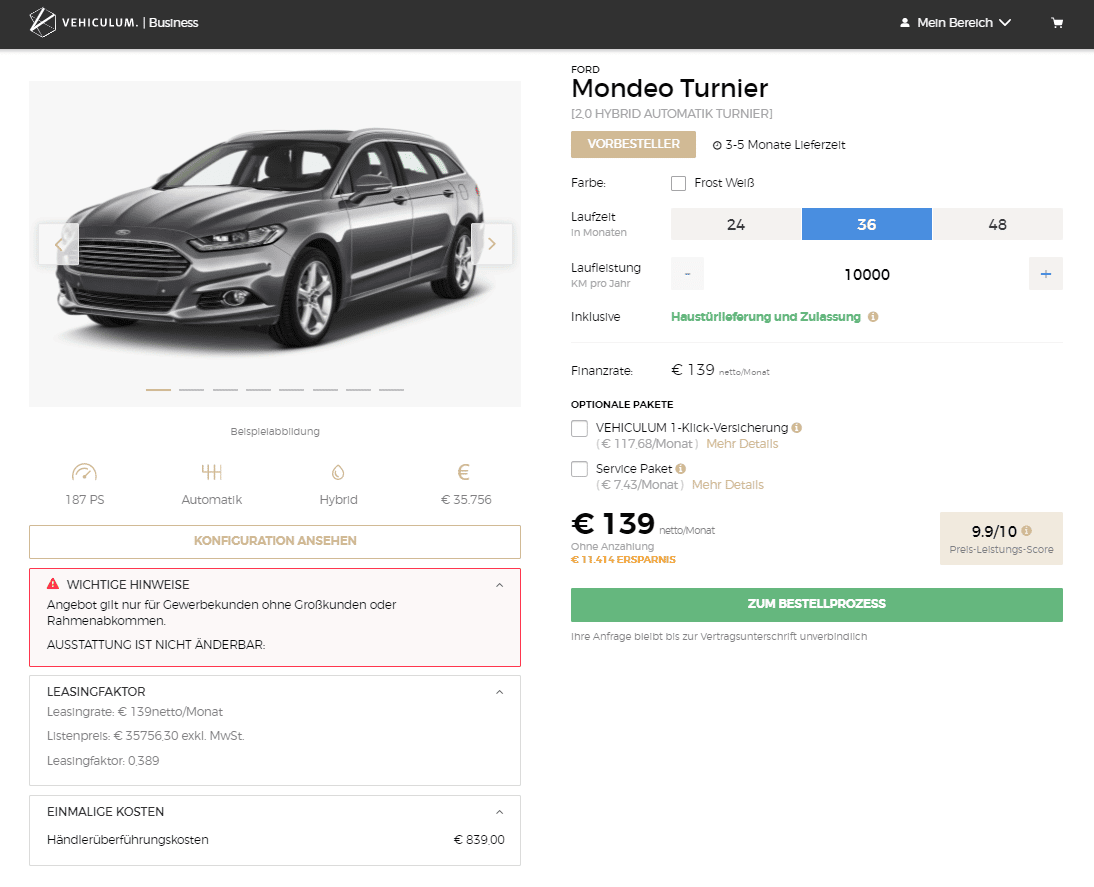Click the '3-5 Monate Lieferzeit' text
Viewport: 1094px width, 887px height.
pyautogui.click(x=785, y=145)
